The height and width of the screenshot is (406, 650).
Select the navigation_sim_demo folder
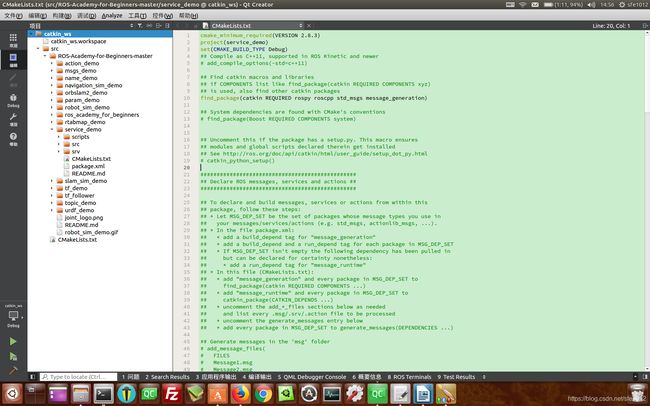[x=93, y=85]
